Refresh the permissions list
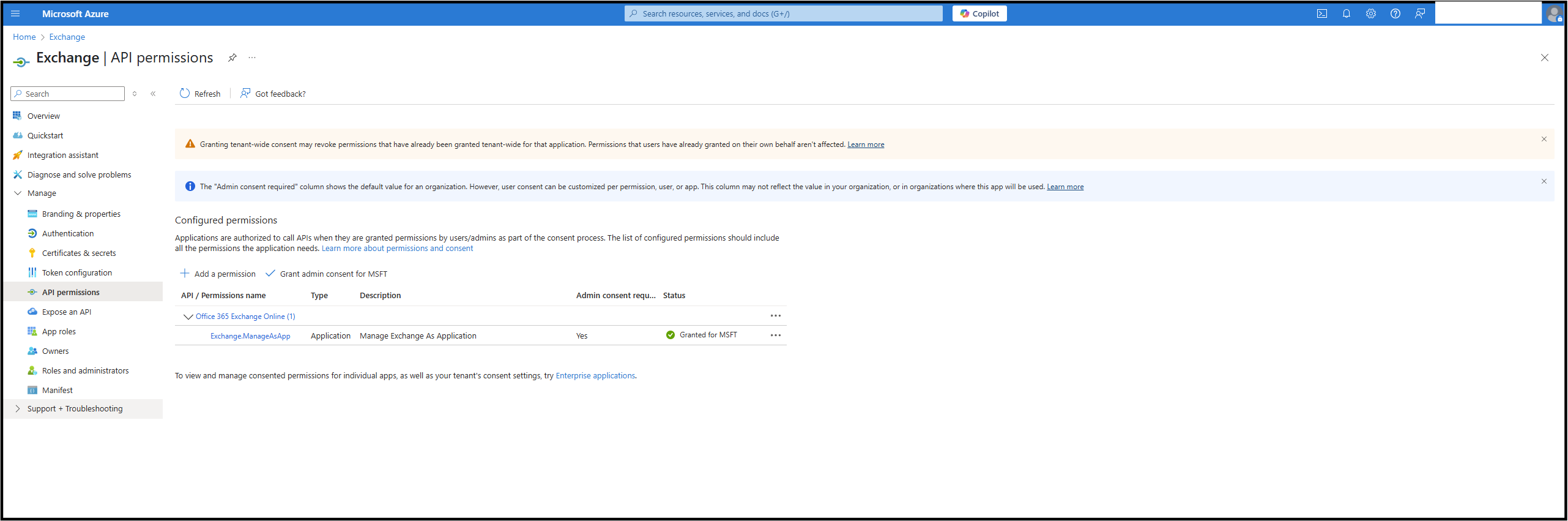The image size is (1568, 521). (200, 94)
